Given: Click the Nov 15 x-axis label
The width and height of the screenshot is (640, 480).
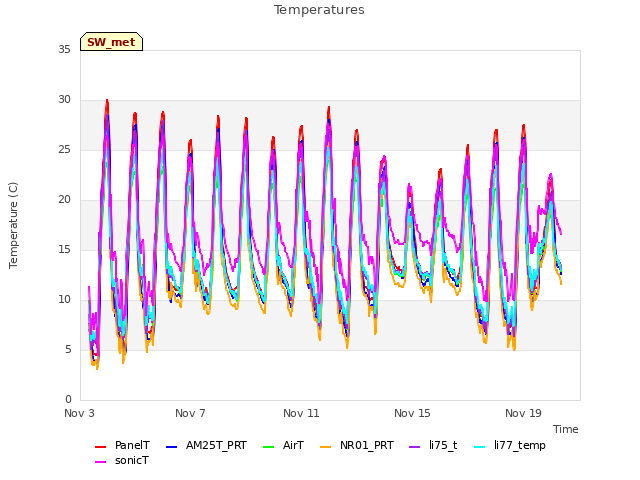Looking at the screenshot, I should point(412,413).
